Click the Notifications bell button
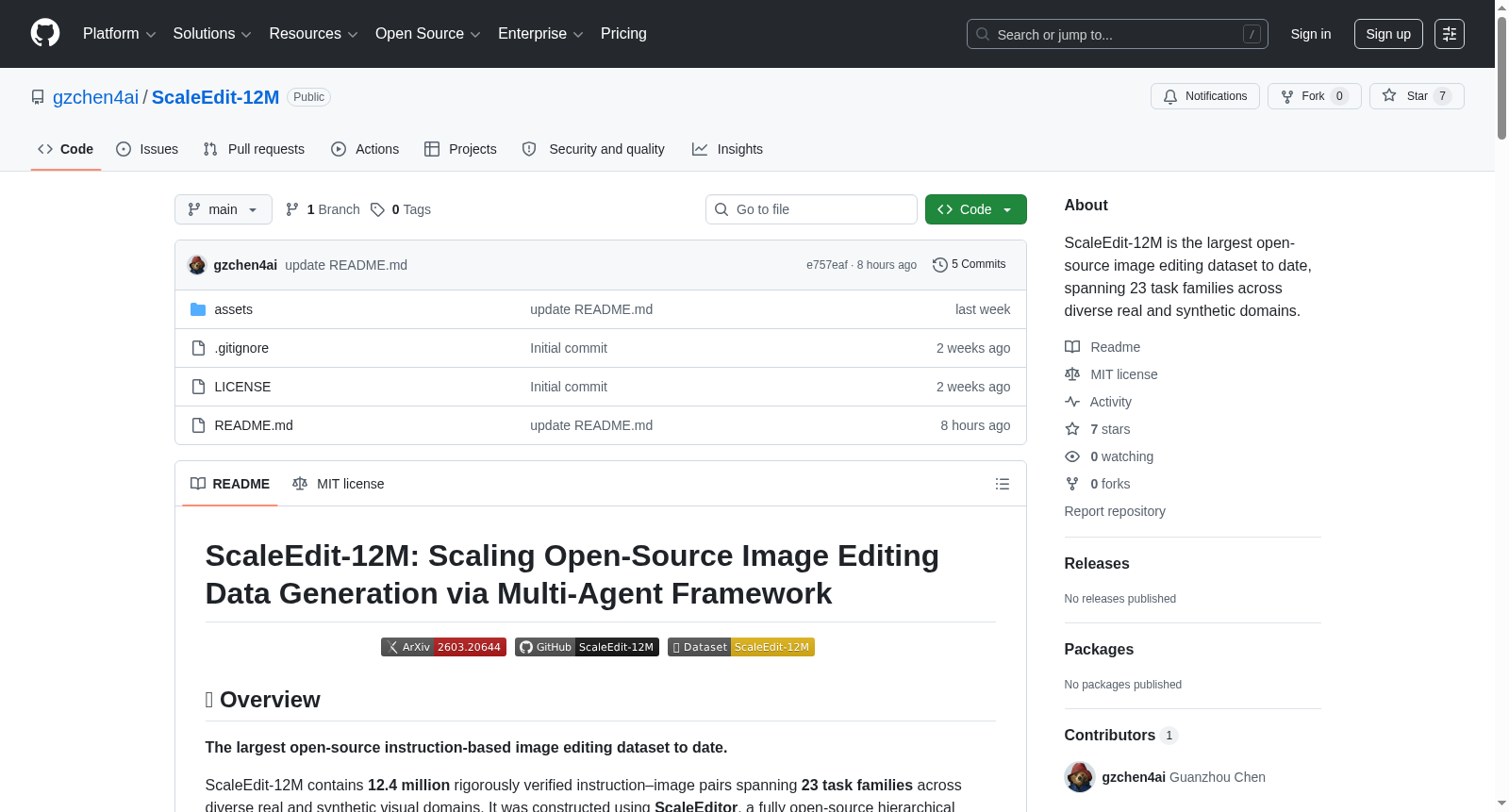The height and width of the screenshot is (812, 1509). point(1204,96)
